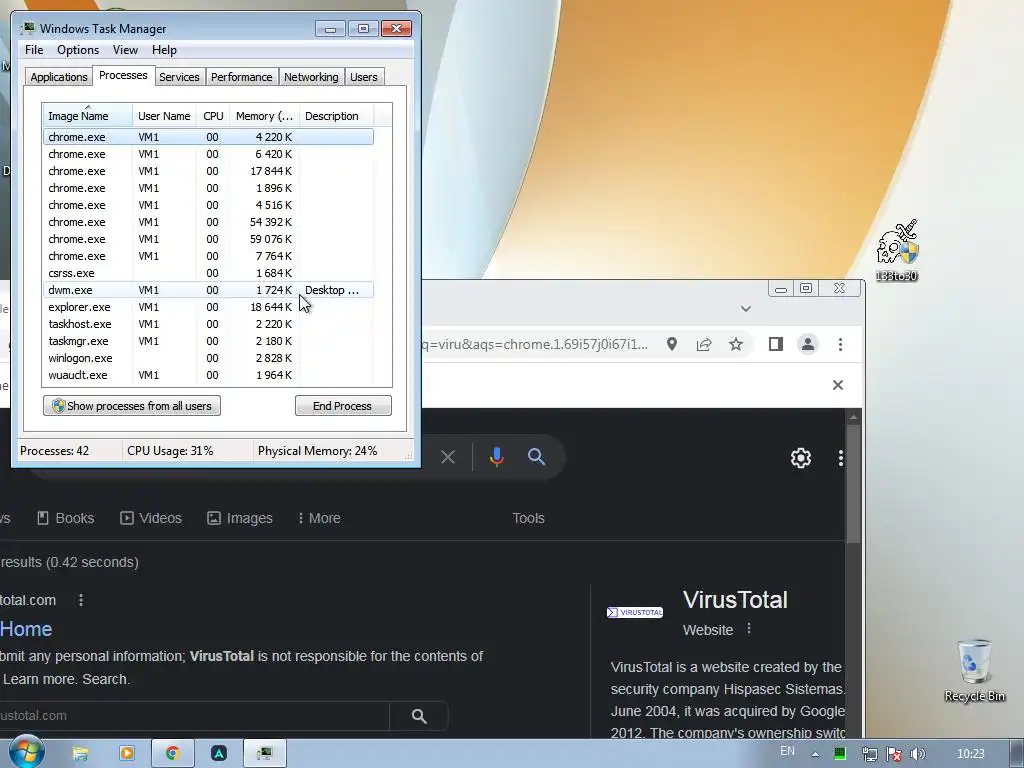Viewport: 1024px width, 768px height.
Task: Expand Chrome tab search chevron
Action: 746,308
